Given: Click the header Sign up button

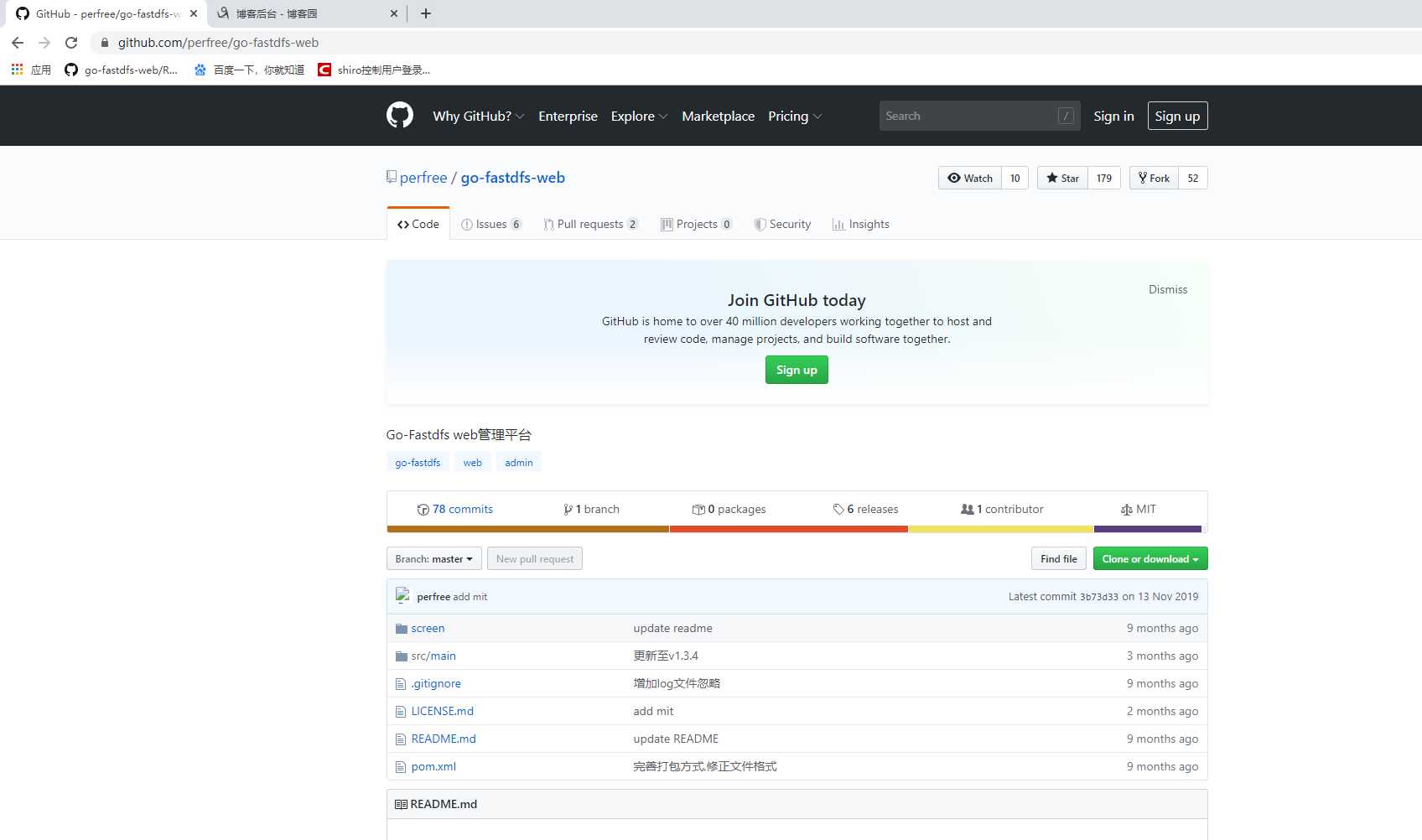Looking at the screenshot, I should [x=1177, y=116].
